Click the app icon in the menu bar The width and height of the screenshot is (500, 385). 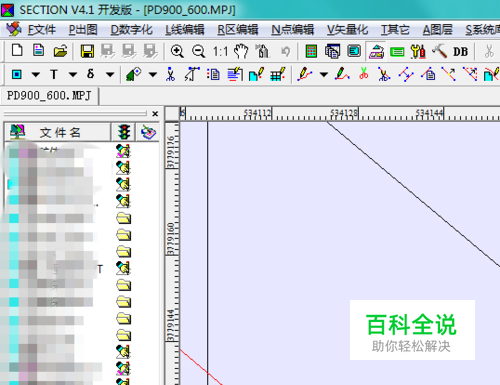point(14,29)
